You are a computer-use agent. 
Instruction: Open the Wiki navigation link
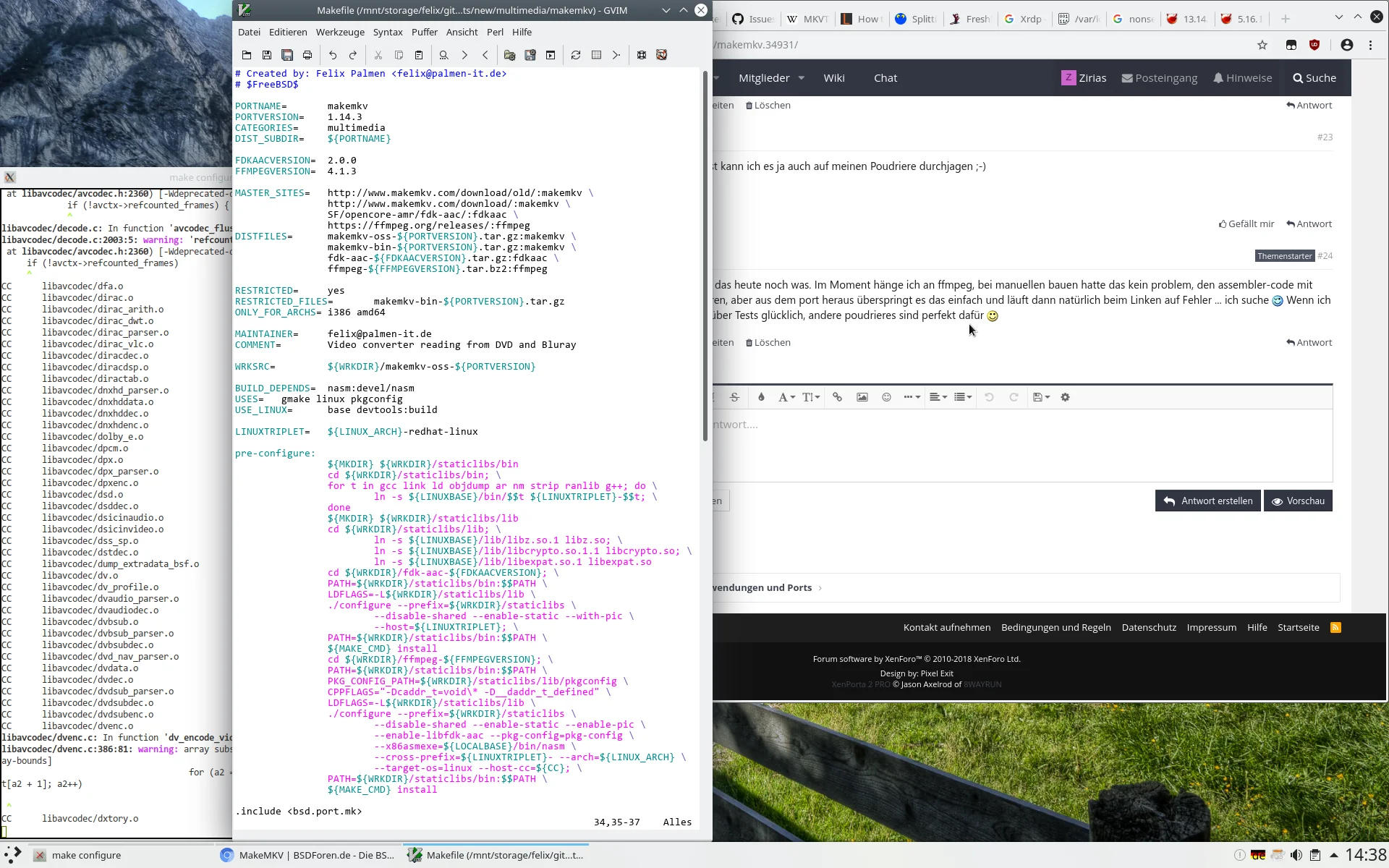834,78
